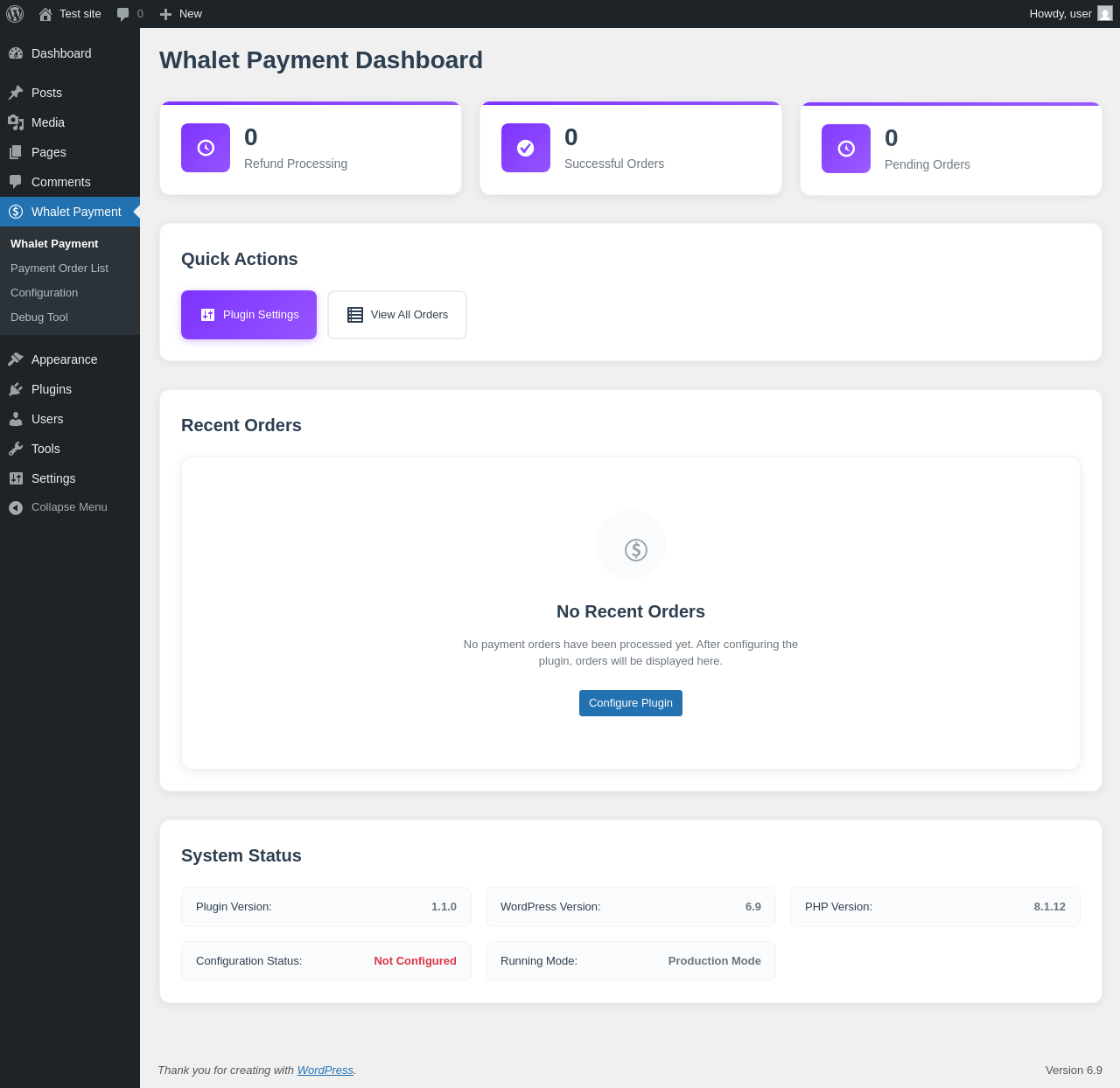The width and height of the screenshot is (1120, 1088).
Task: Click the Pending Orders count 0
Action: [892, 138]
